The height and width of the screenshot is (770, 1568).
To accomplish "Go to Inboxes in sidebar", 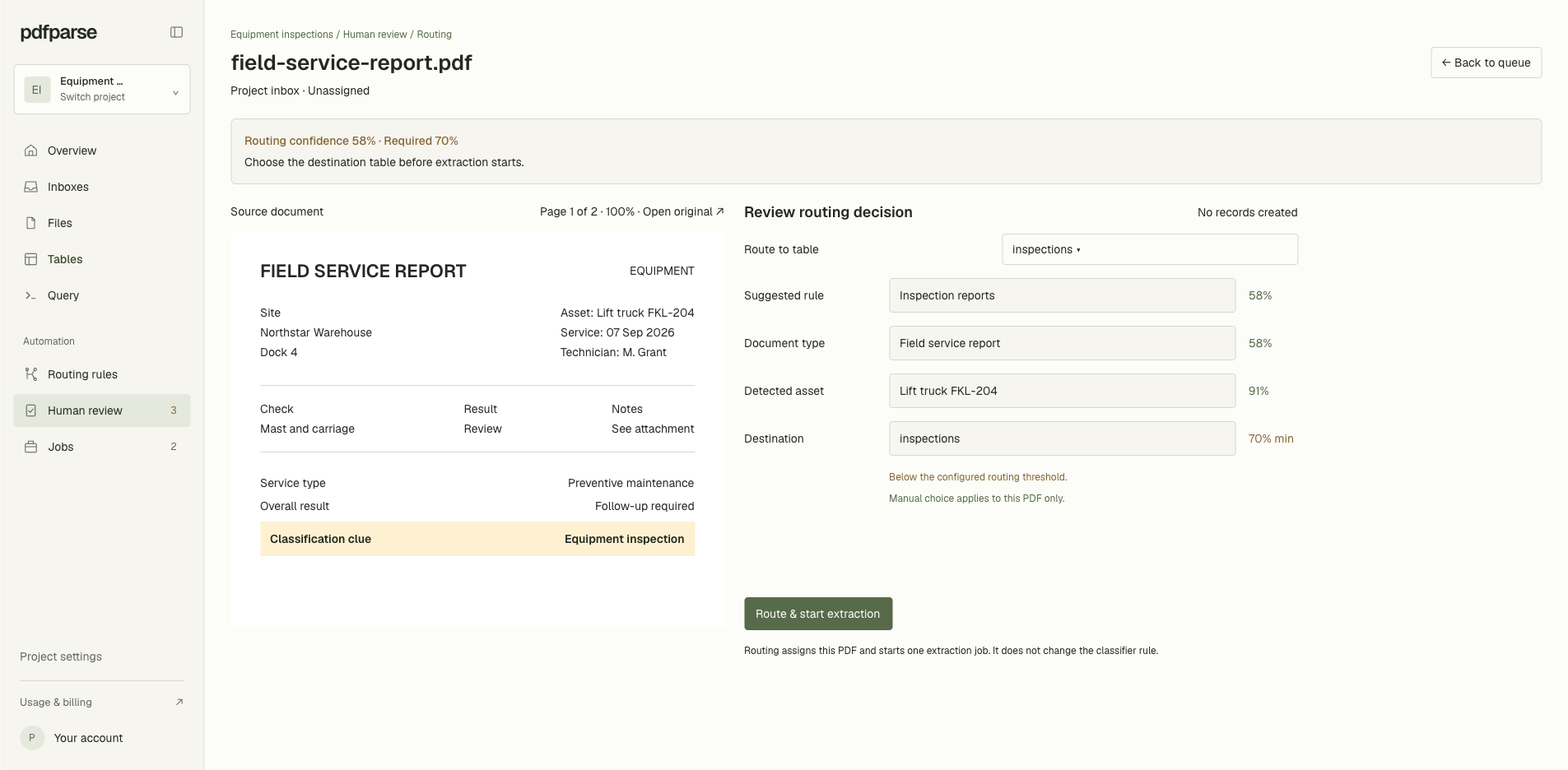I will point(102,187).
